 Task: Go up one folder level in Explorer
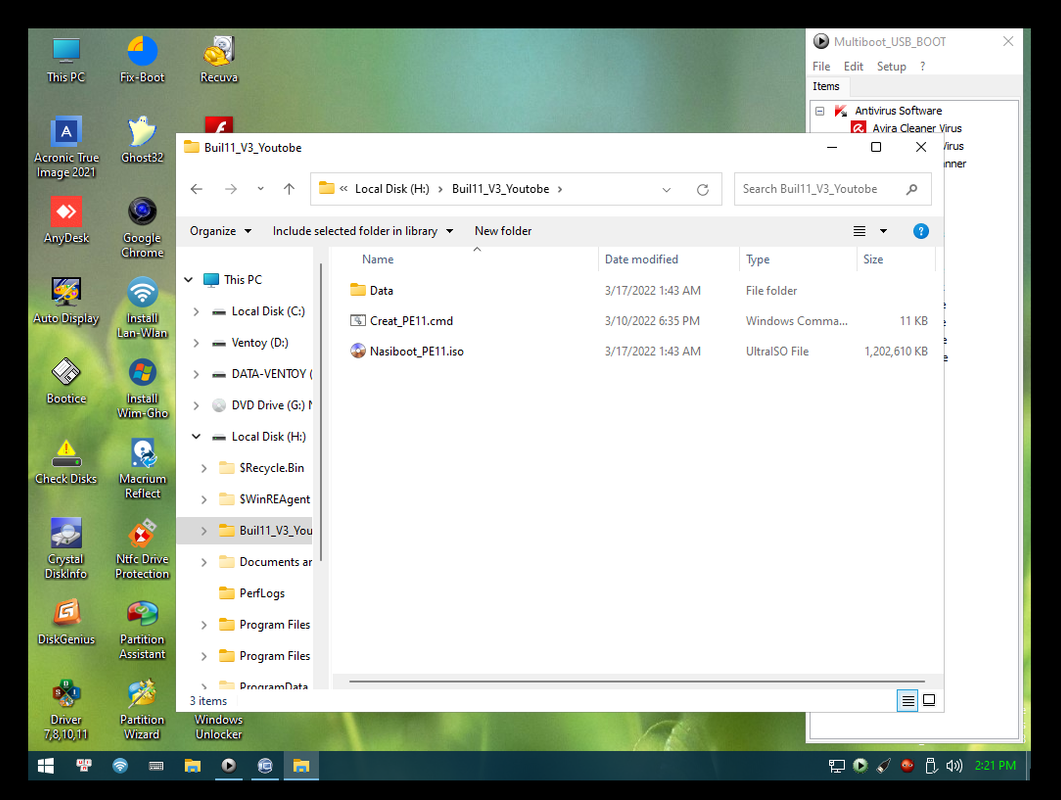point(289,189)
